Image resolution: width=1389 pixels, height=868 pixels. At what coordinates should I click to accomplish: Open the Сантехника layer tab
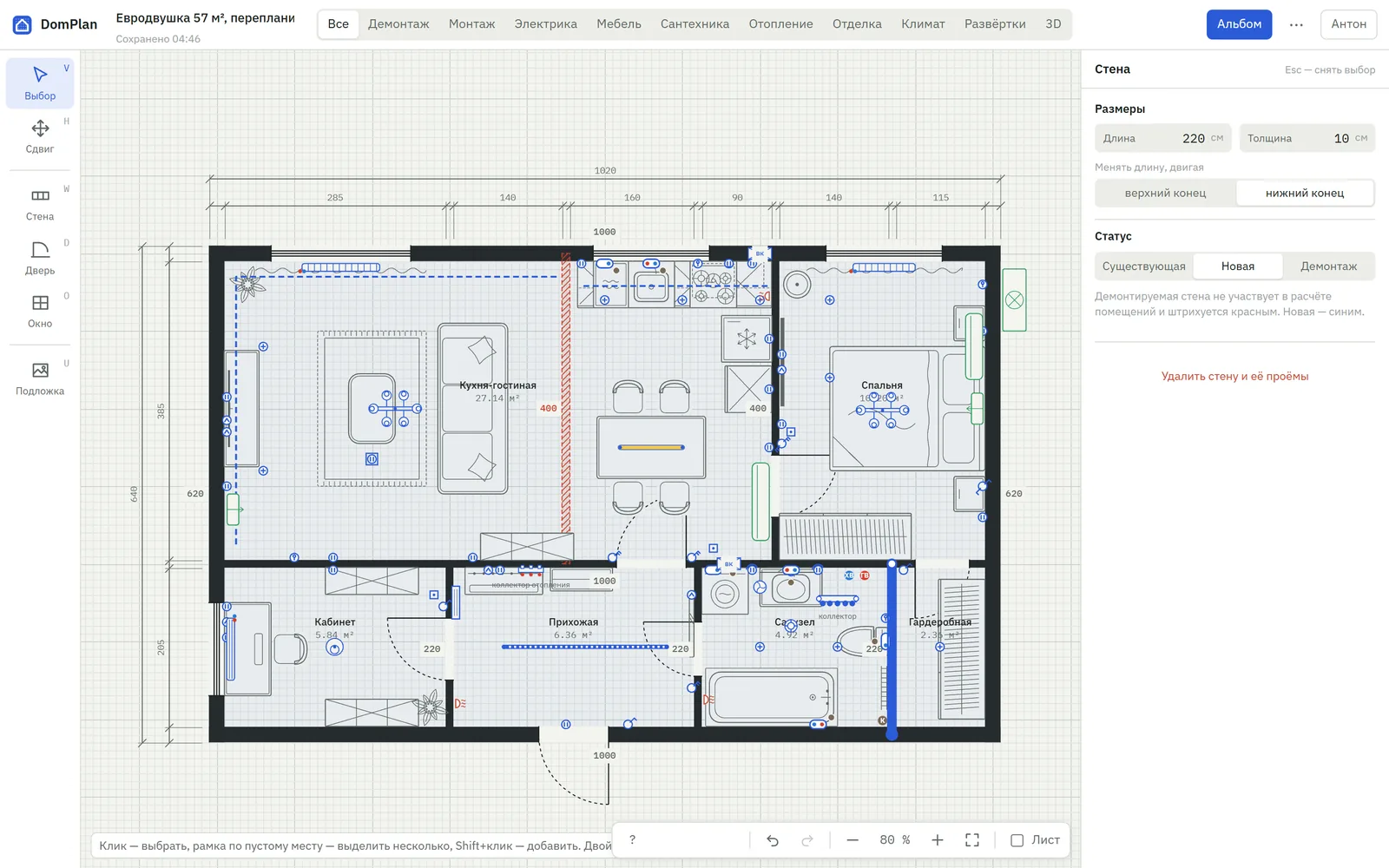(x=694, y=24)
